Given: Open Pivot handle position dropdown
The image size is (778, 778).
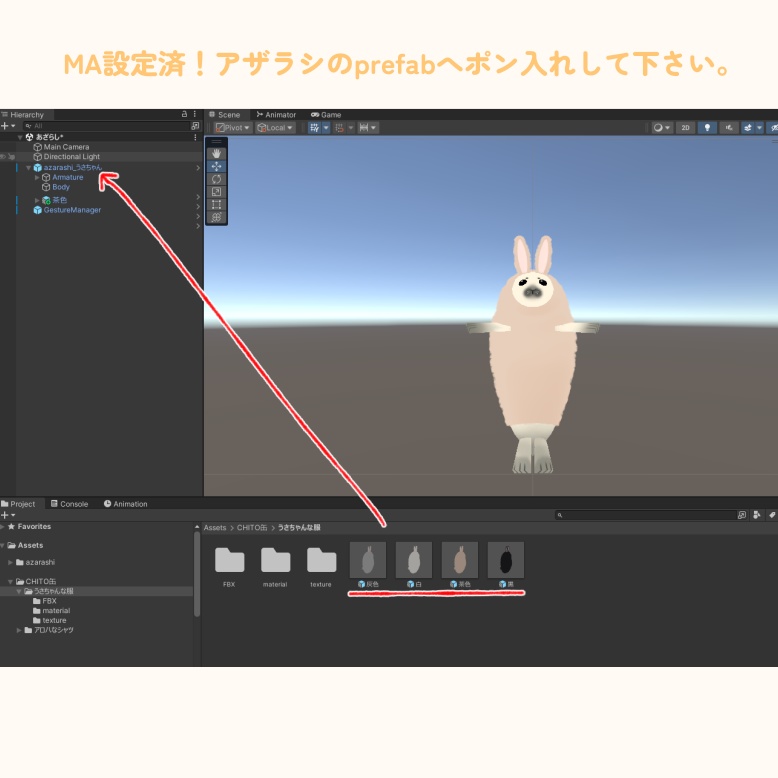Looking at the screenshot, I should coord(233,128).
